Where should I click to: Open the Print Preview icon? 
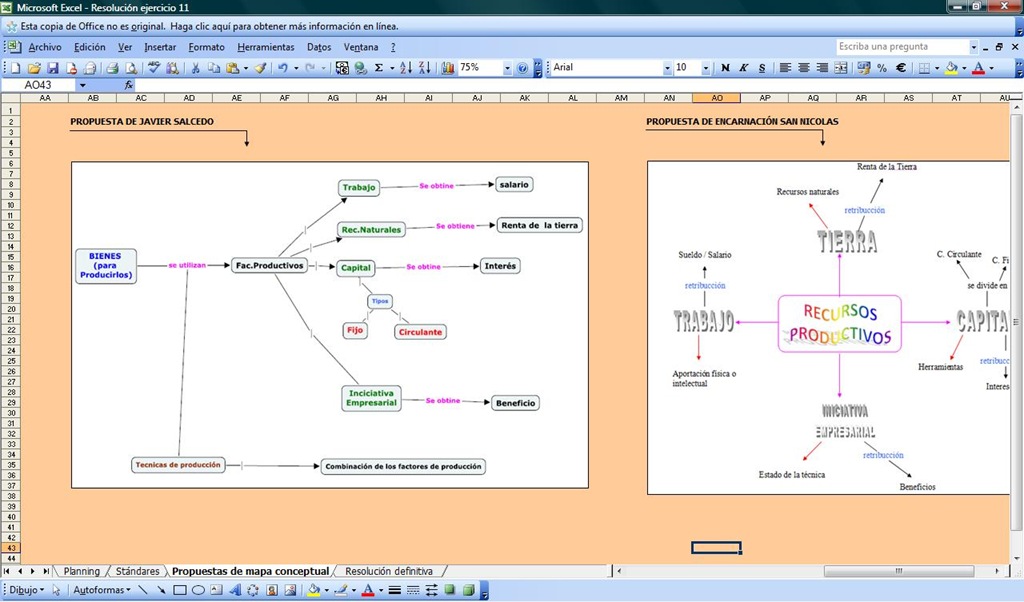[x=131, y=68]
